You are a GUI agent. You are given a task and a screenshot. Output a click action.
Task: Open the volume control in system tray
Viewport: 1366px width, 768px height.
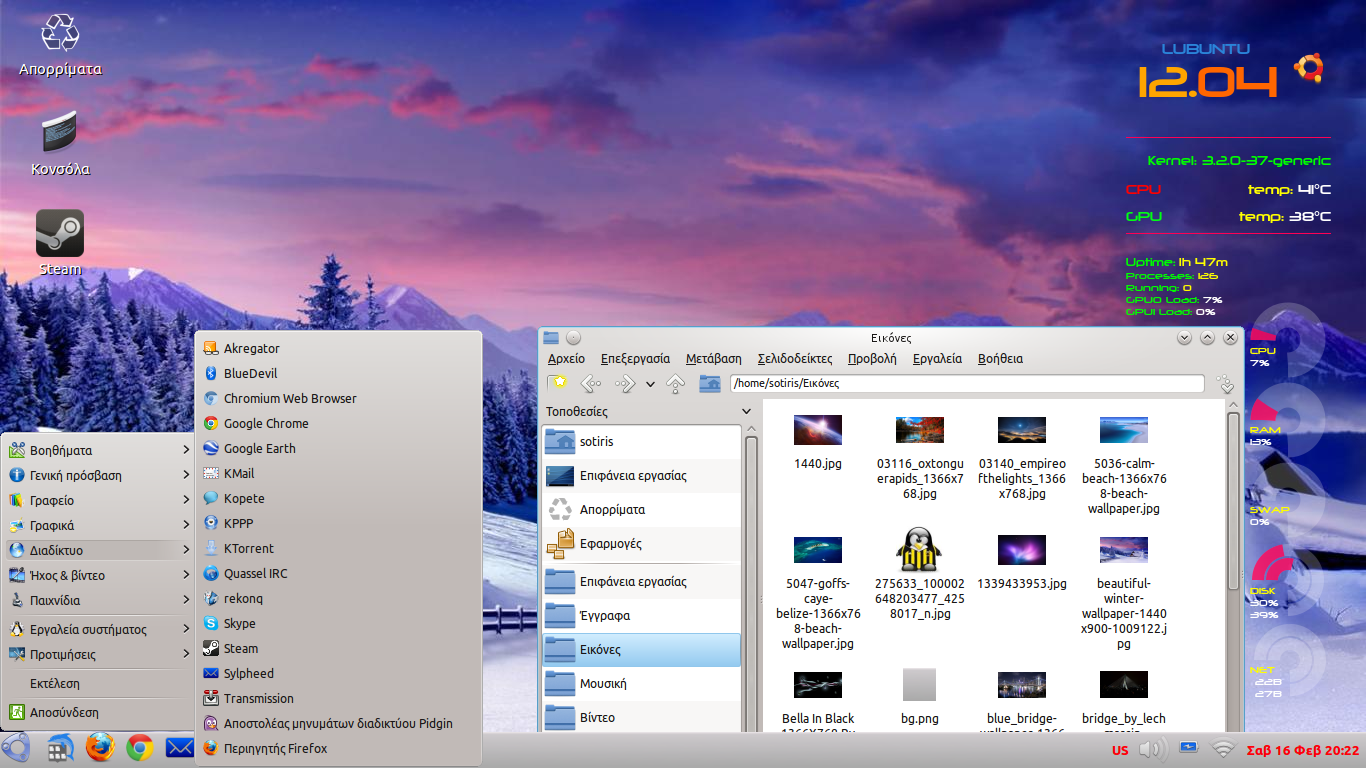click(1152, 749)
